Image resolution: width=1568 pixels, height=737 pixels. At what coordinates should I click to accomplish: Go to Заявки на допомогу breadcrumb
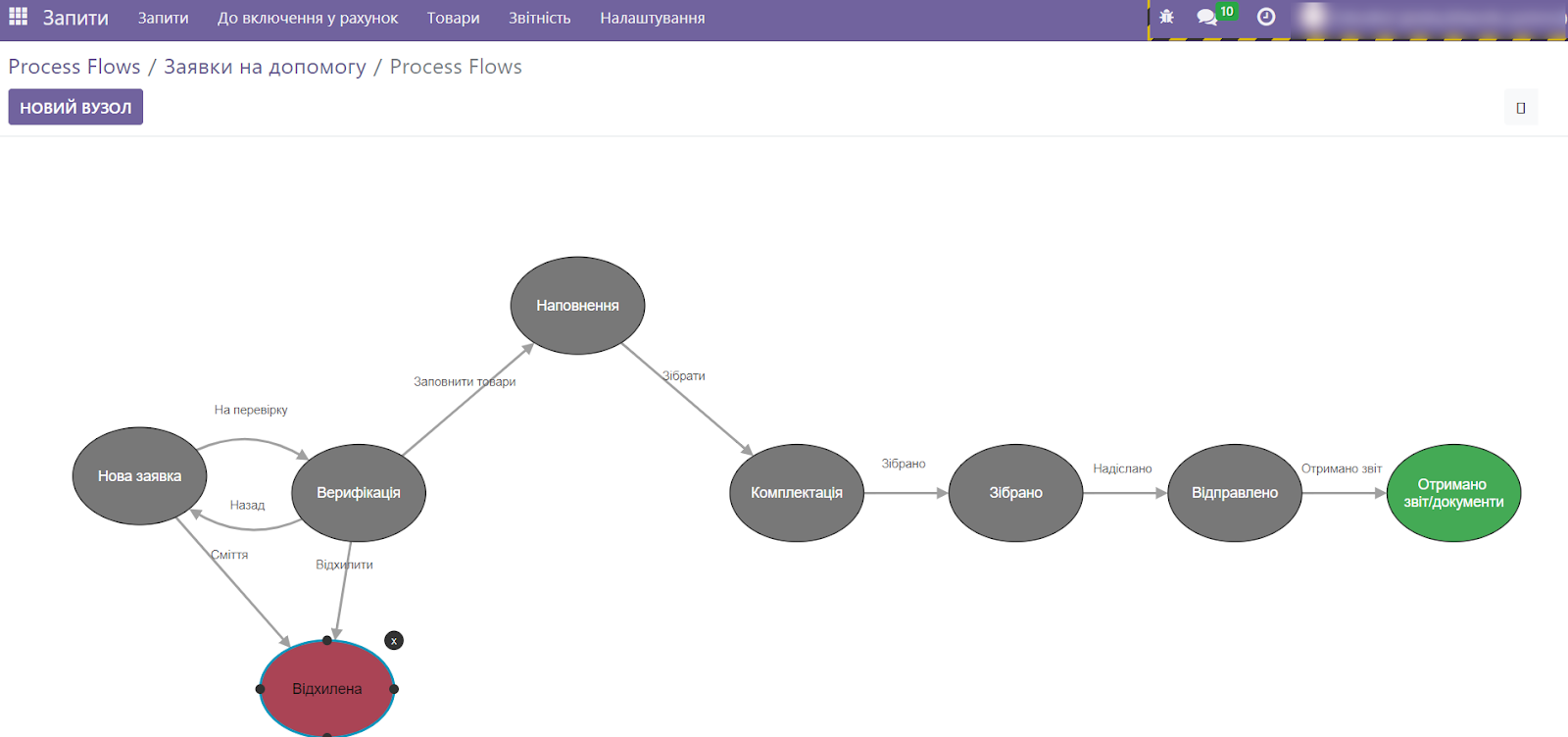pyautogui.click(x=265, y=67)
